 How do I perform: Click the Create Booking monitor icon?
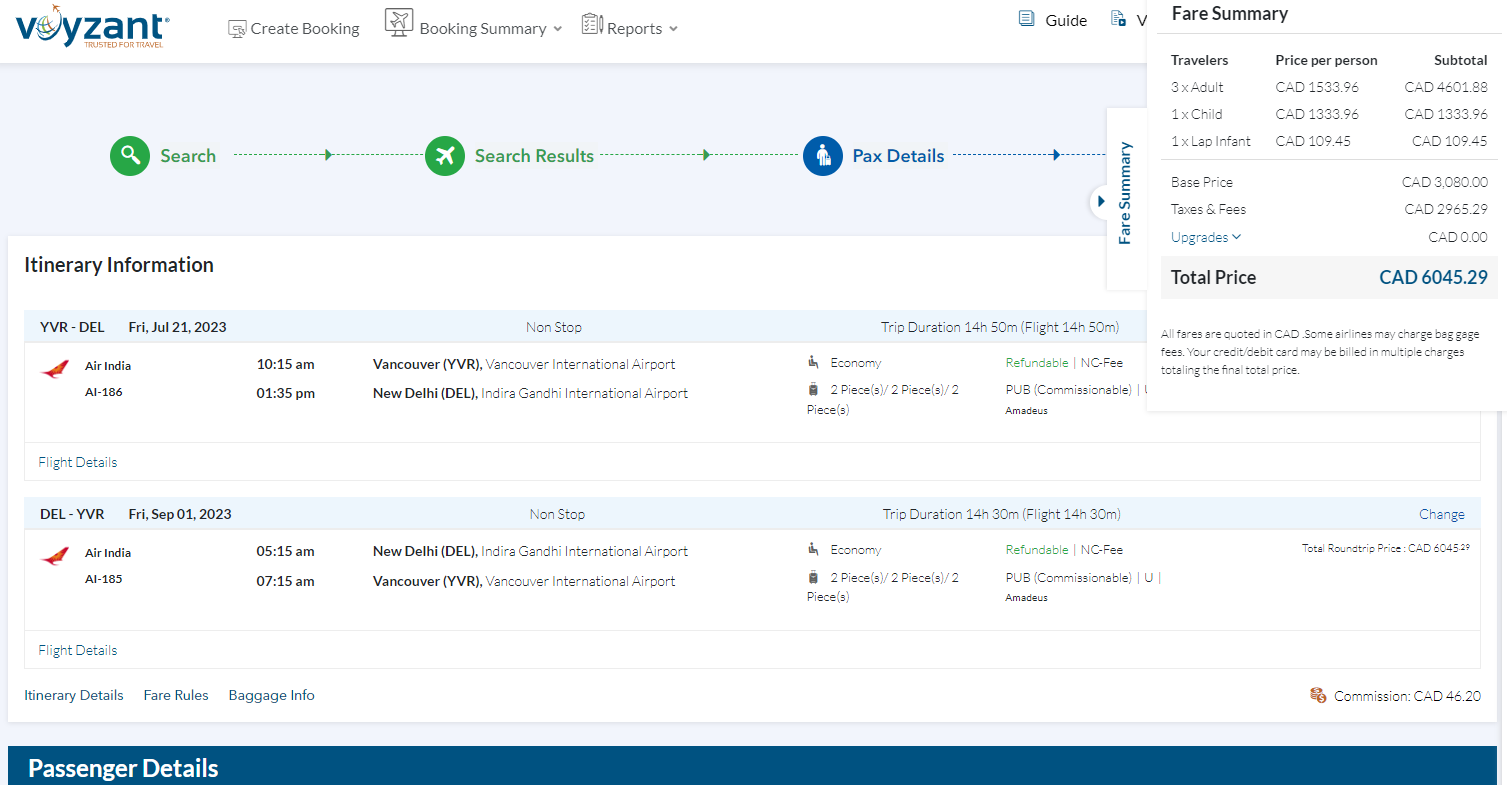(x=237, y=29)
